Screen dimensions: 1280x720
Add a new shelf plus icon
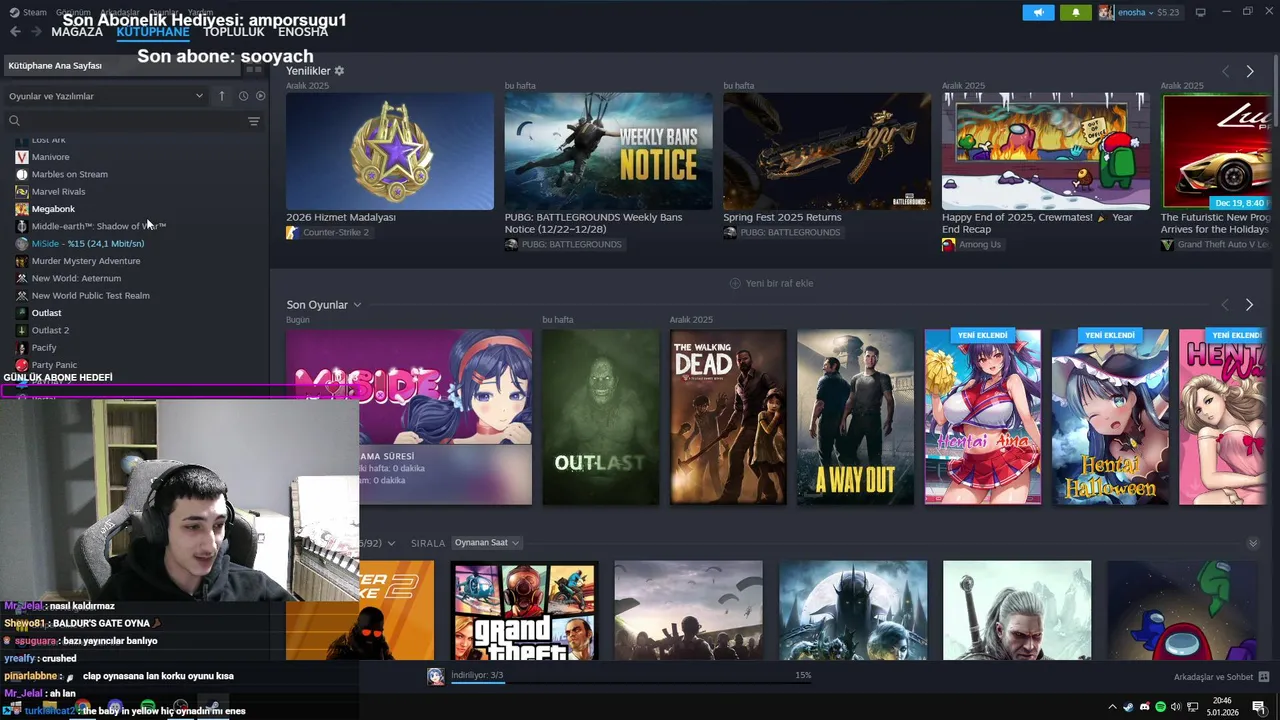point(735,283)
